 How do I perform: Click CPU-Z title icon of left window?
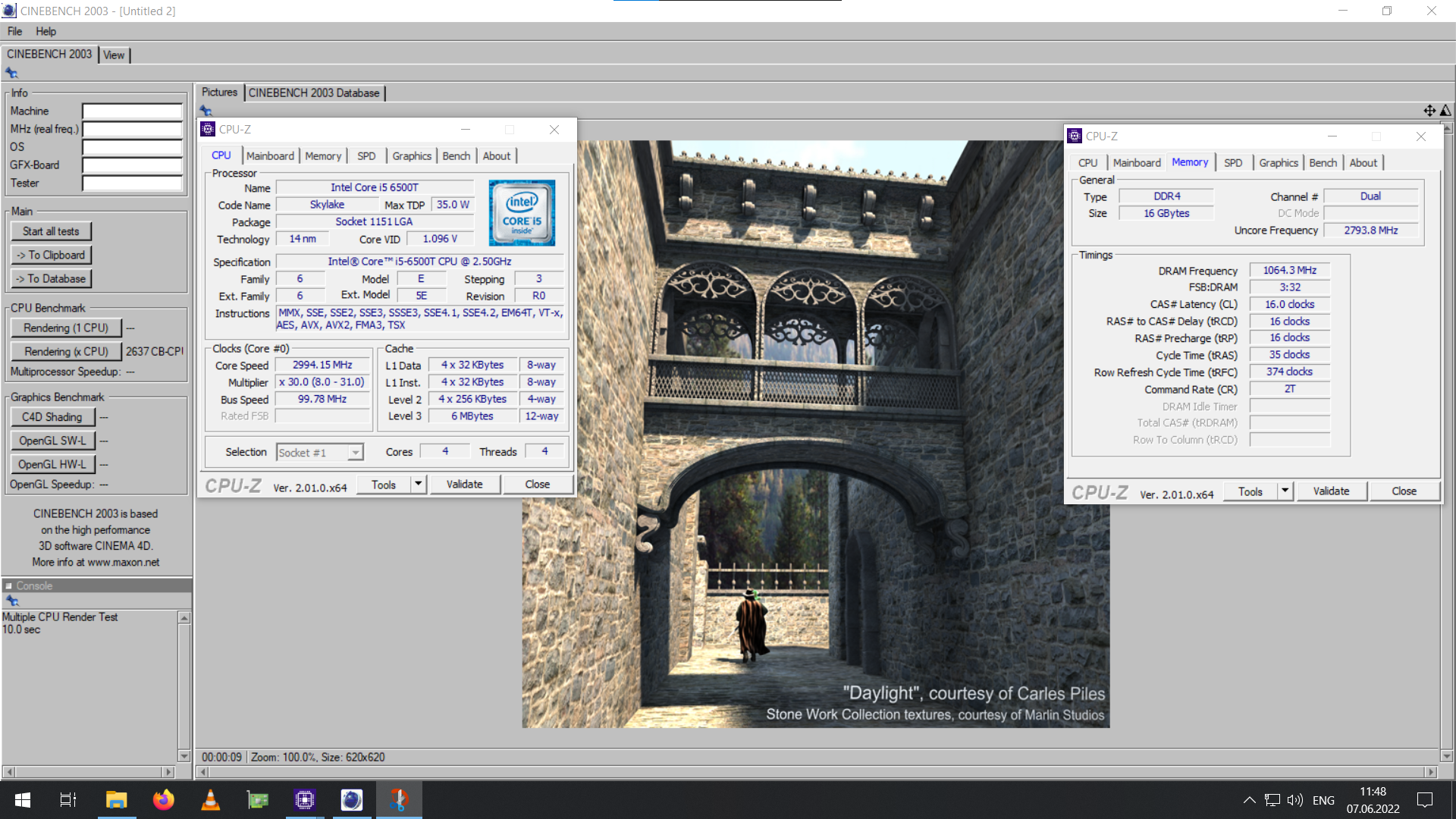coord(208,130)
